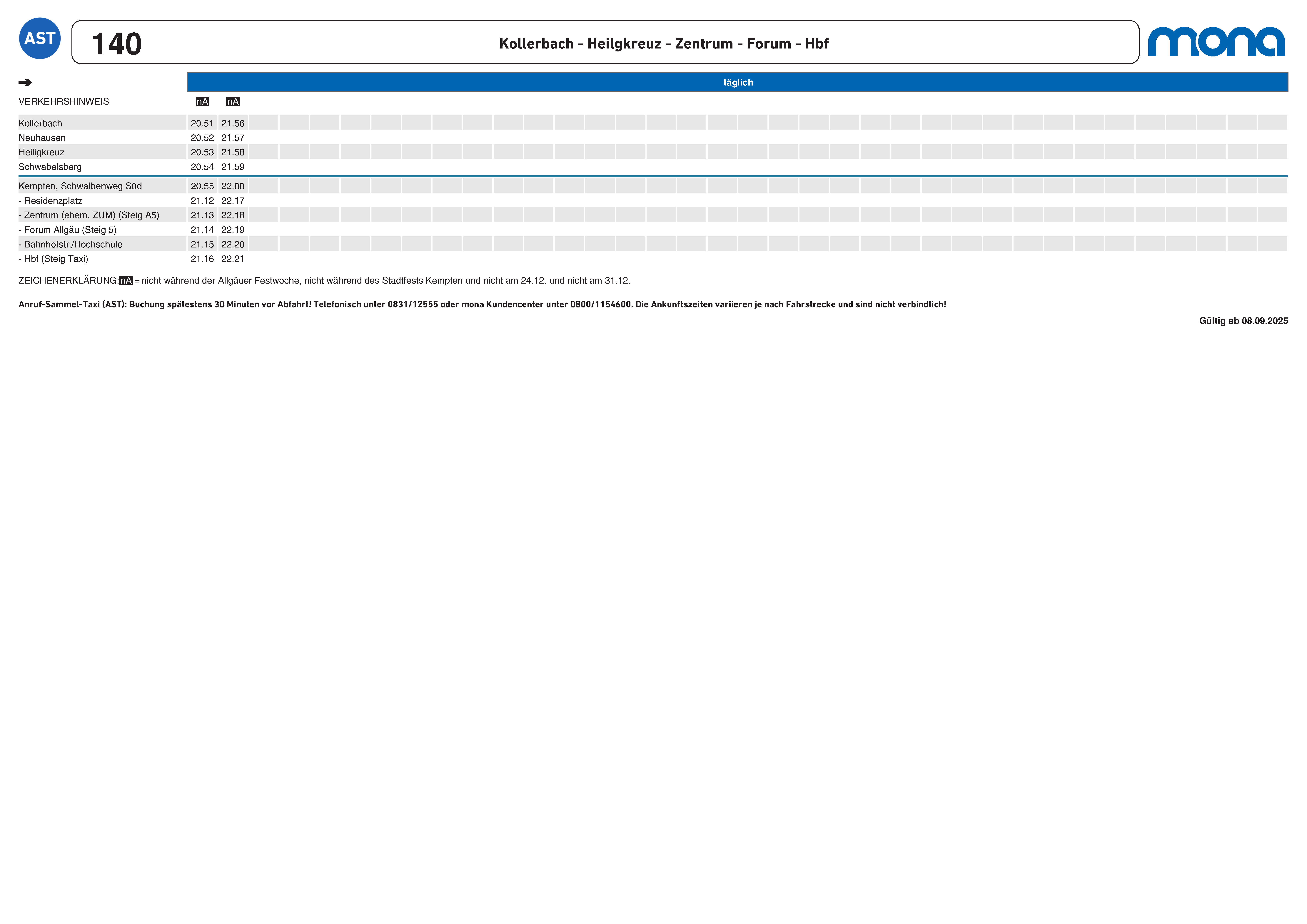This screenshot has width=1307, height=924.
Task: Select the Heiligkreuz stop name
Action: 41,153
